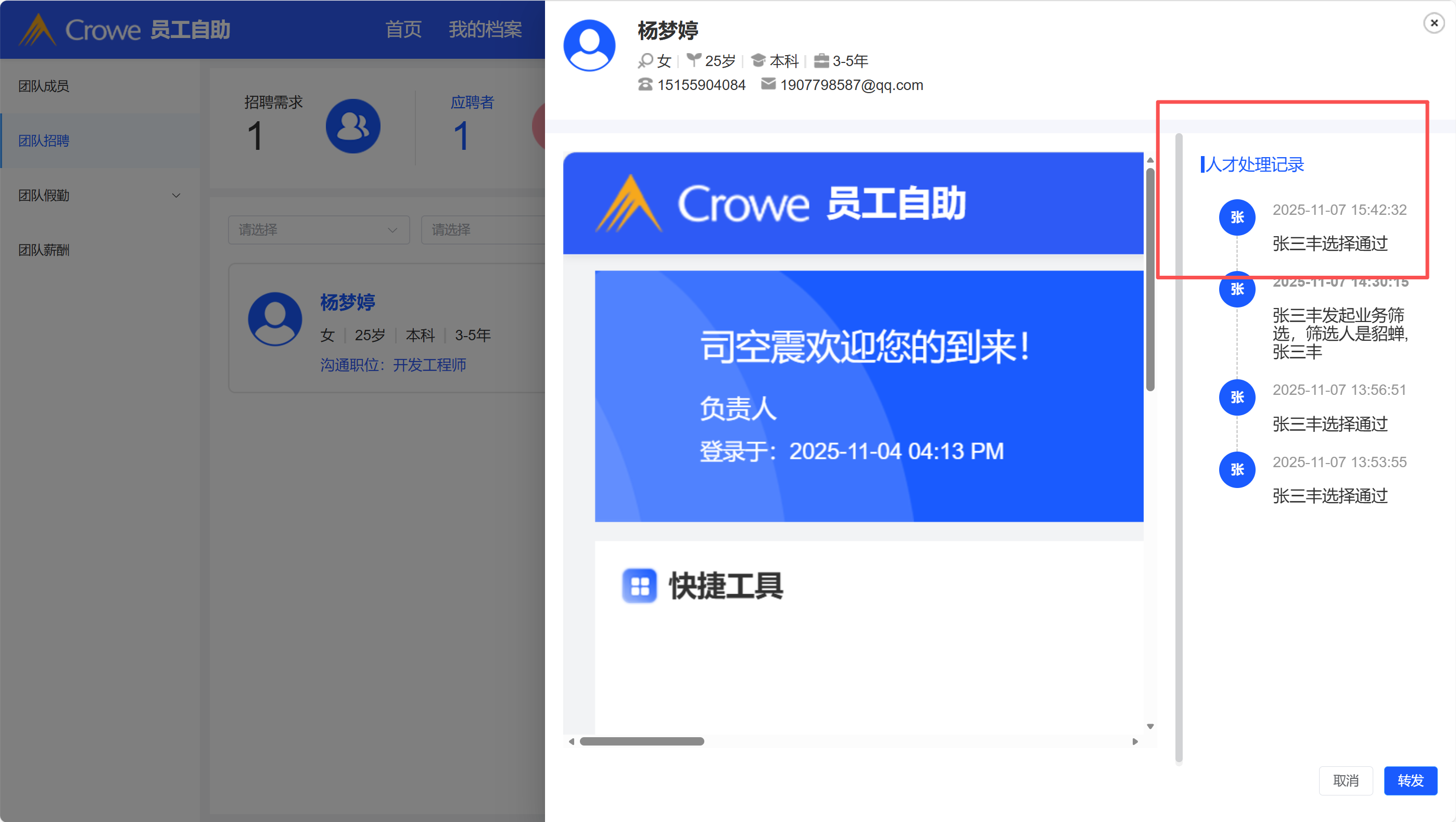The image size is (1456, 822).
Task: Click the resume preview horizontal scrollbar thumb
Action: coord(641,741)
